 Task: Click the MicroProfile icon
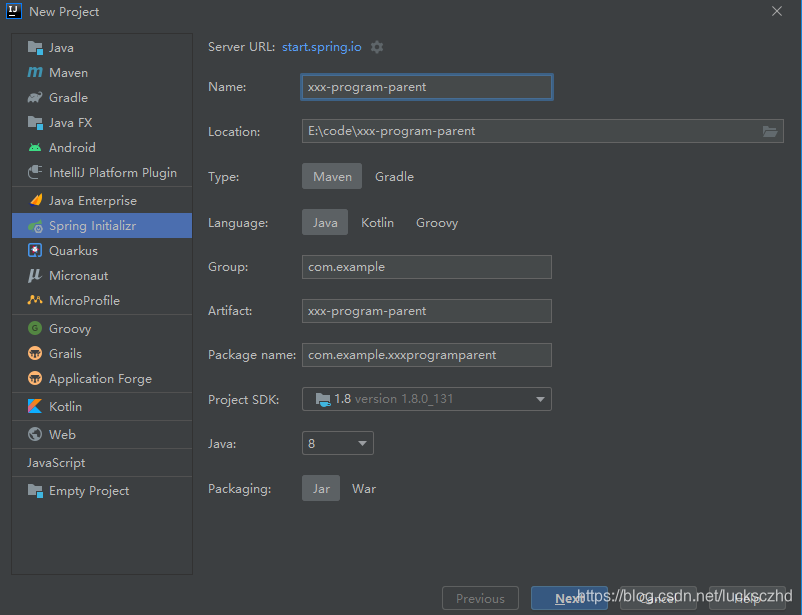[x=35, y=300]
